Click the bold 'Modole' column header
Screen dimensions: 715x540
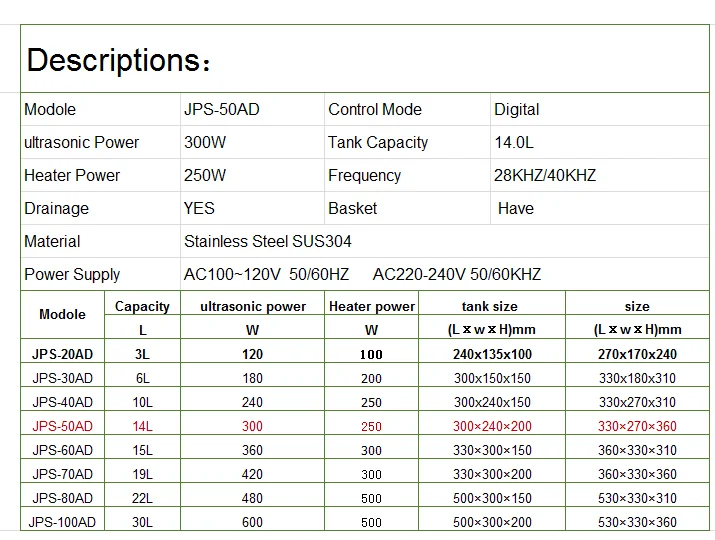coord(62,314)
